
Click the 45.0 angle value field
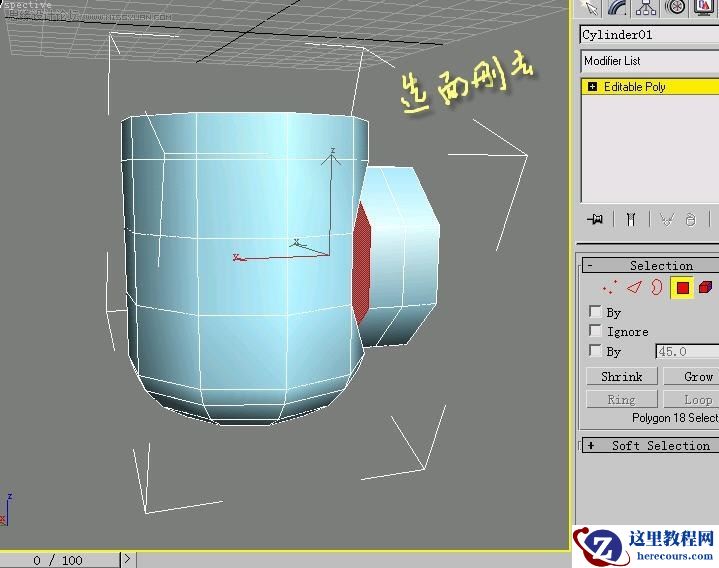(x=687, y=352)
